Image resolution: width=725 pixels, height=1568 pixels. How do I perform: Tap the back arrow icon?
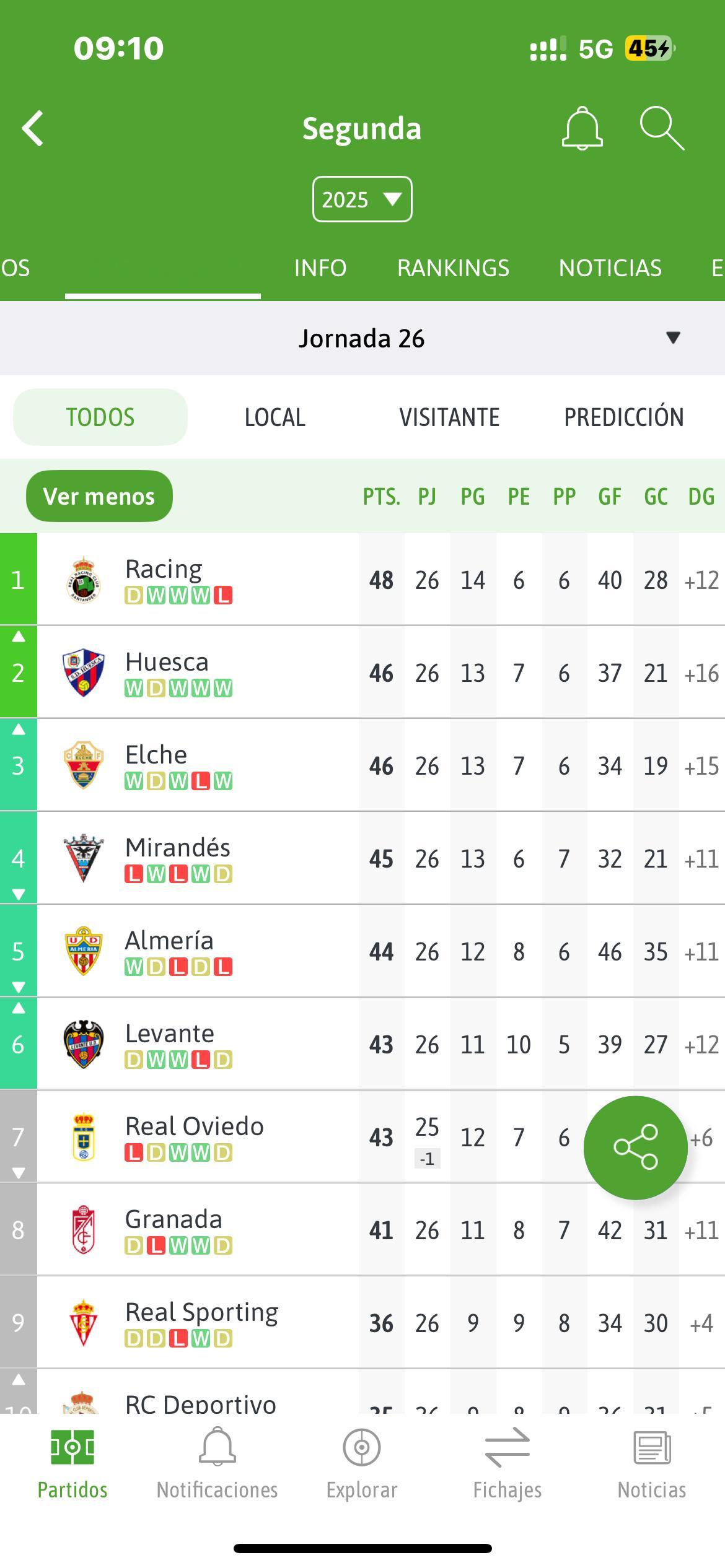(x=33, y=129)
